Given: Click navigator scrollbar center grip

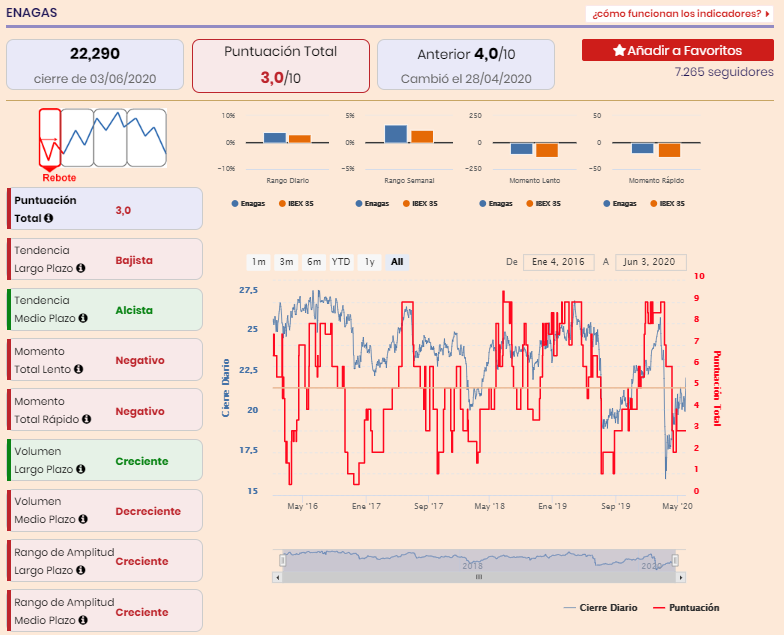Looking at the screenshot, I should tap(479, 578).
